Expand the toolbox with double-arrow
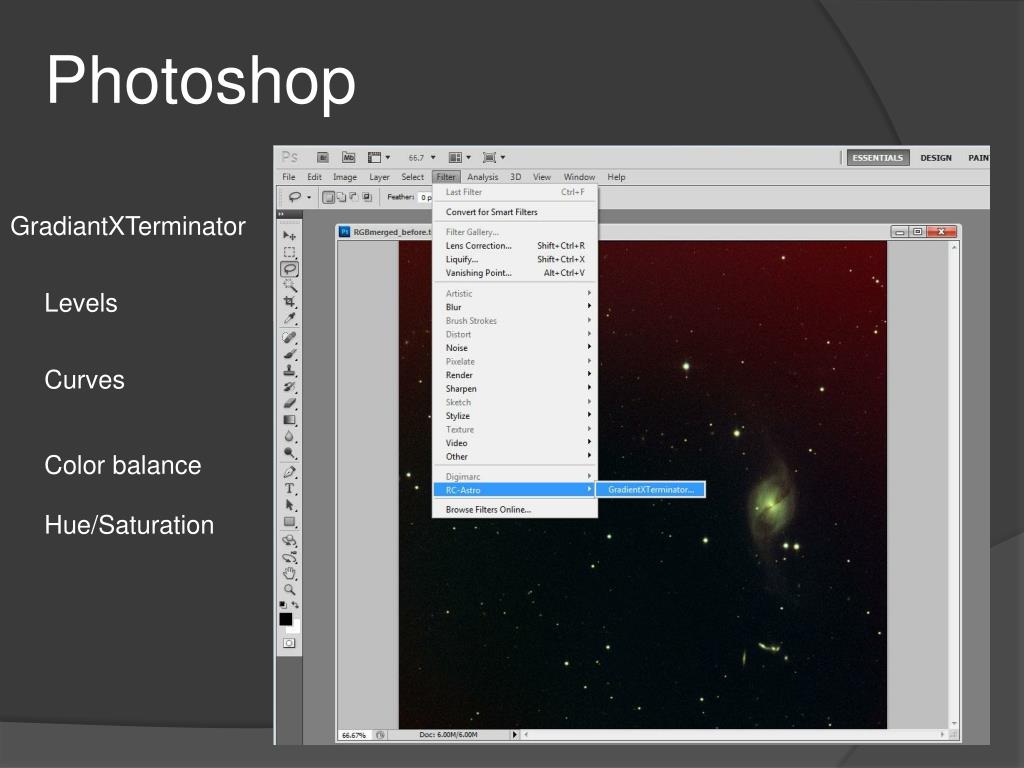Viewport: 1024px width, 768px height. (281, 214)
